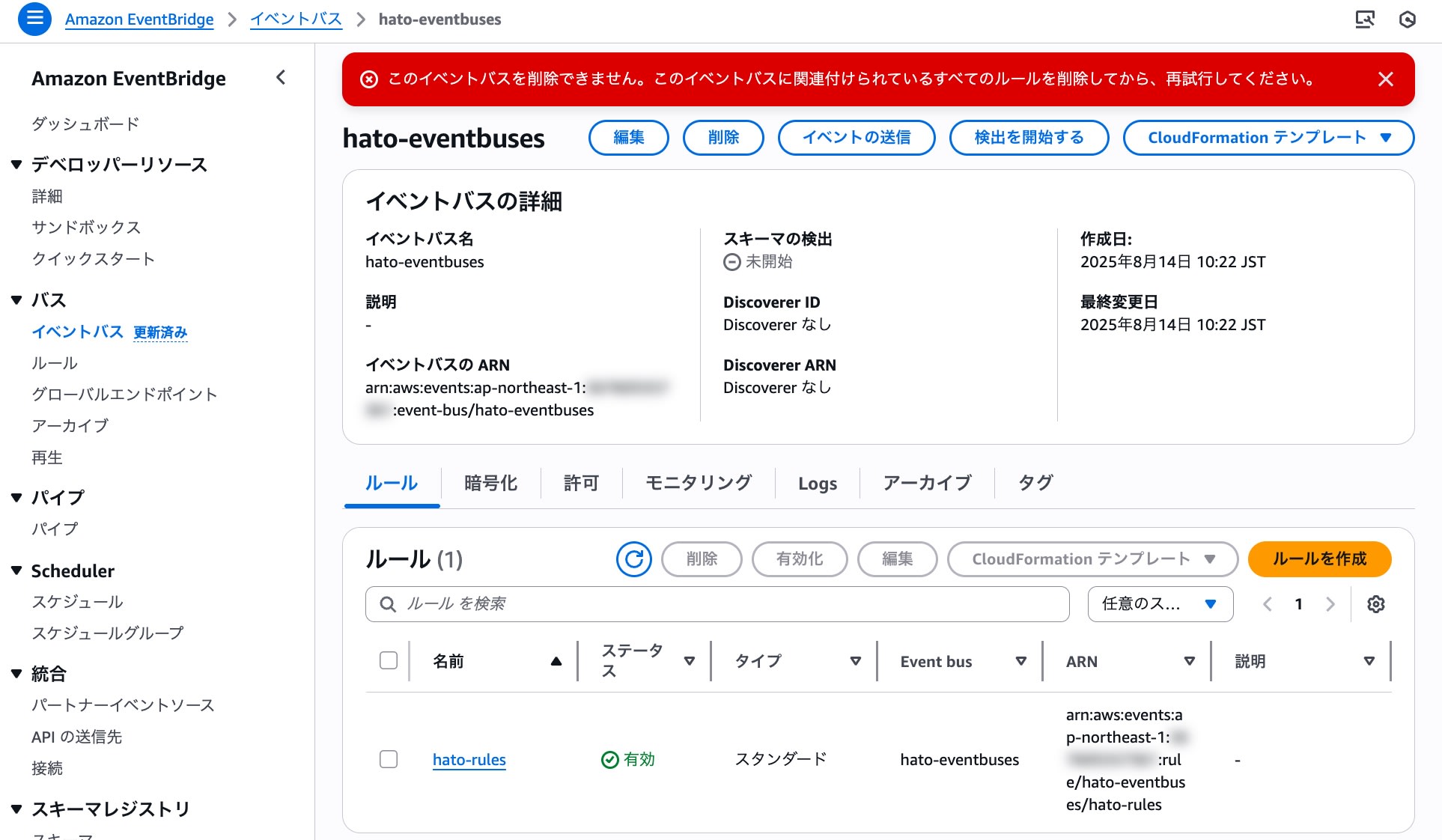The height and width of the screenshot is (840, 1442).
Task: Open the Amazon EventBridge breadcrumb link
Action: (139, 19)
